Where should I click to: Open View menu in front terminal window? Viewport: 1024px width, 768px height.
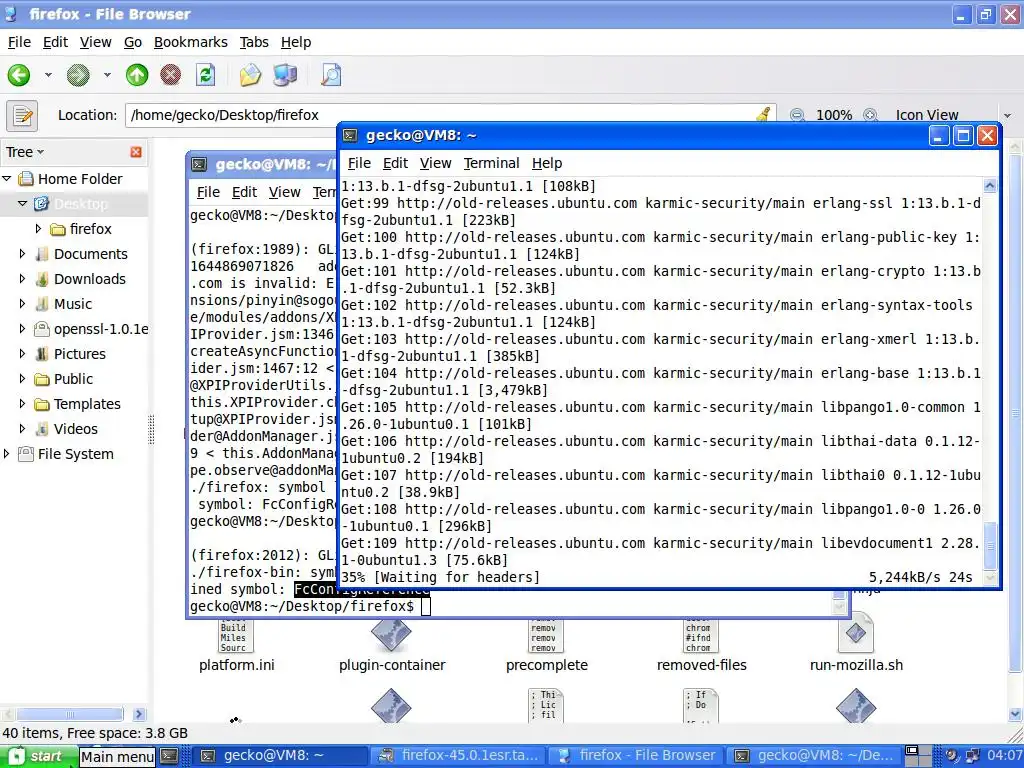(435, 163)
